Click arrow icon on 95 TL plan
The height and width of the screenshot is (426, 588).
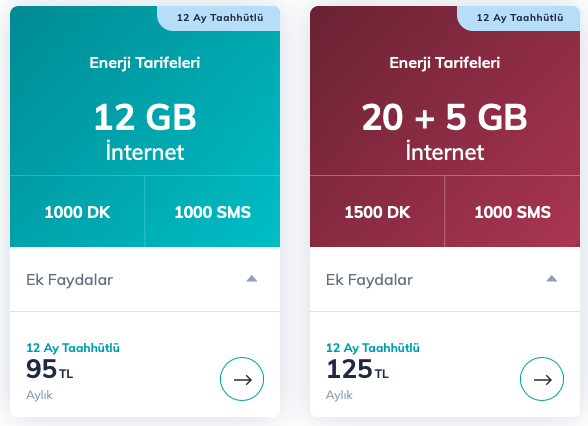[x=242, y=379]
